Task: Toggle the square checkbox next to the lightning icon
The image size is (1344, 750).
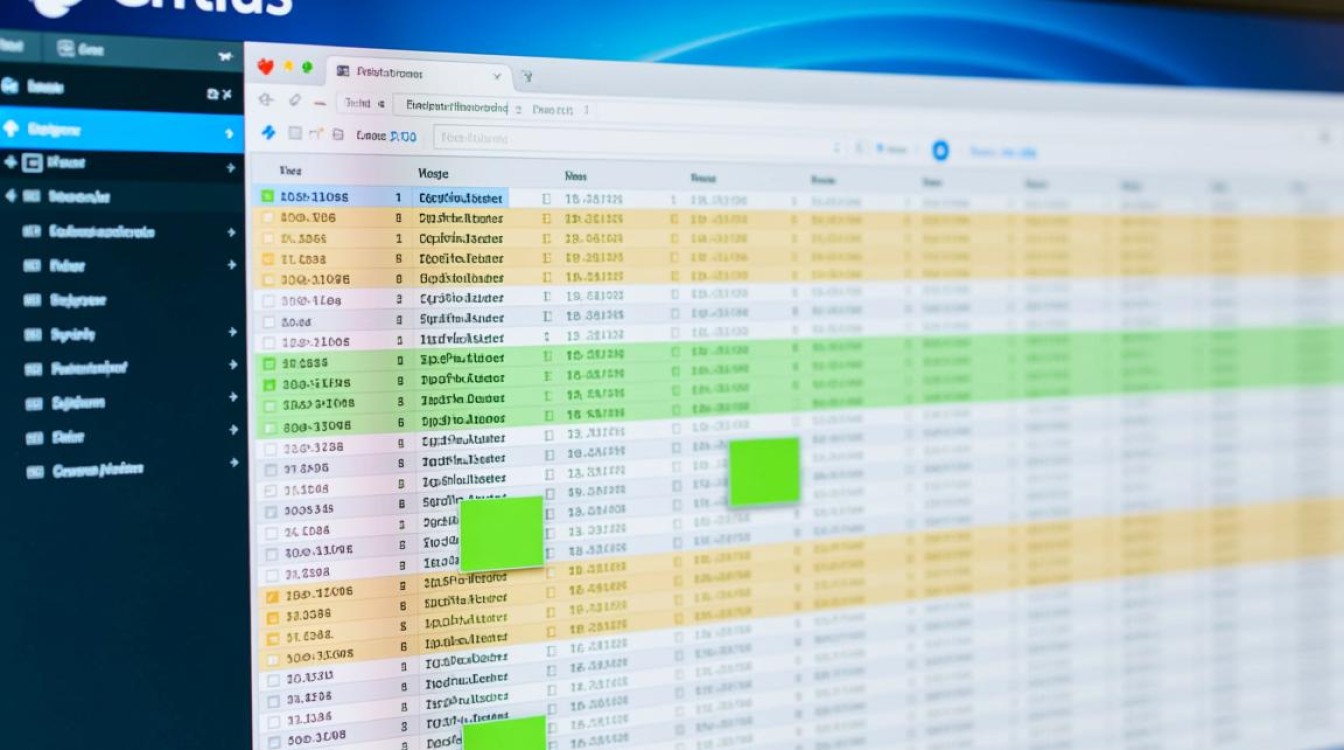Action: 295,133
